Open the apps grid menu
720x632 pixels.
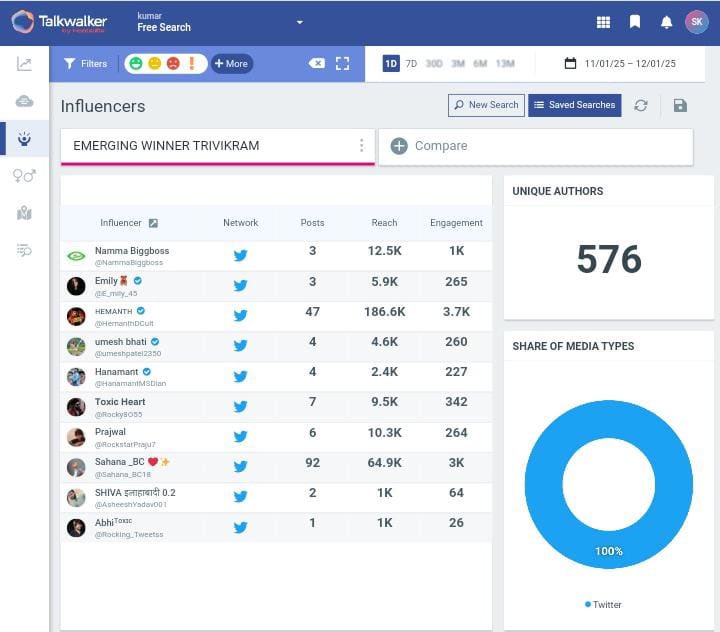(x=603, y=22)
